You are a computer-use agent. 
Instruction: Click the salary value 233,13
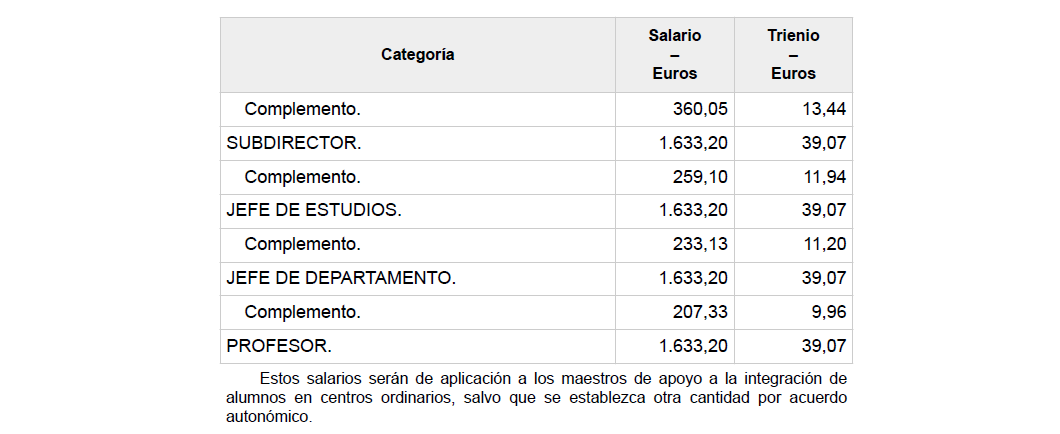pyautogui.click(x=701, y=244)
